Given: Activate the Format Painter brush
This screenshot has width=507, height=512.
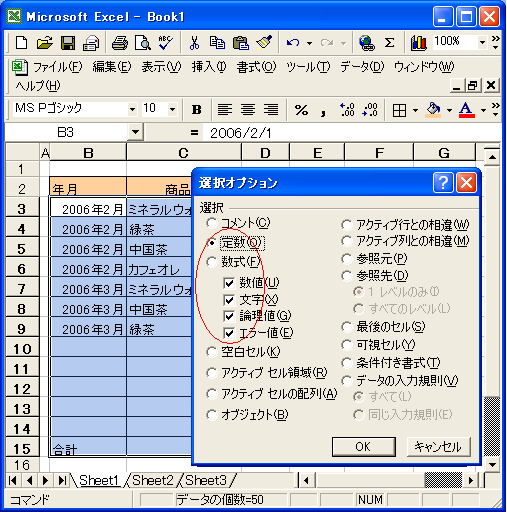Looking at the screenshot, I should pyautogui.click(x=241, y=43).
